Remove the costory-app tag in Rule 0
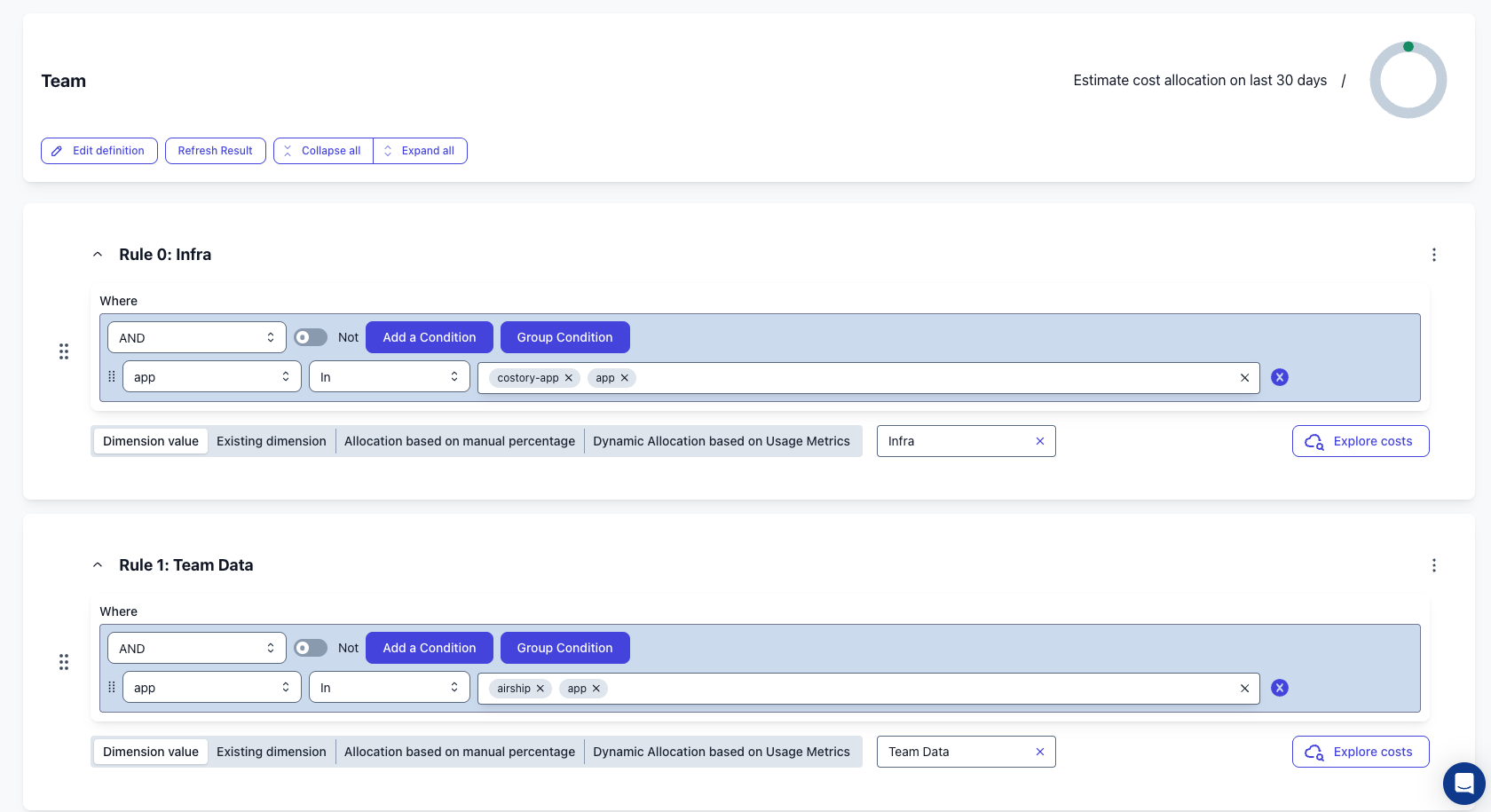 569,378
